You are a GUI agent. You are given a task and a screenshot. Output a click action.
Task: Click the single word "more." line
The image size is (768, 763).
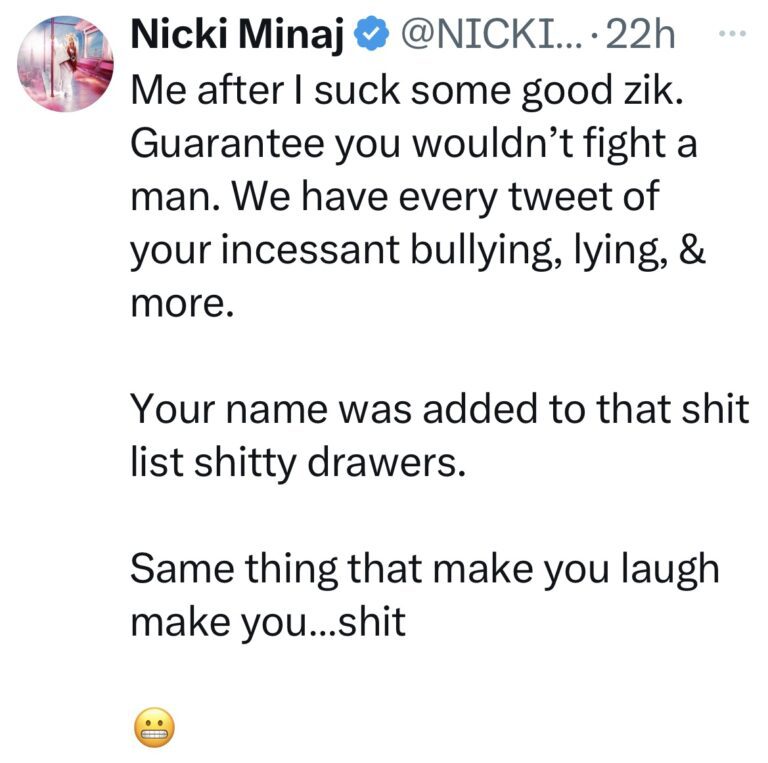point(182,298)
